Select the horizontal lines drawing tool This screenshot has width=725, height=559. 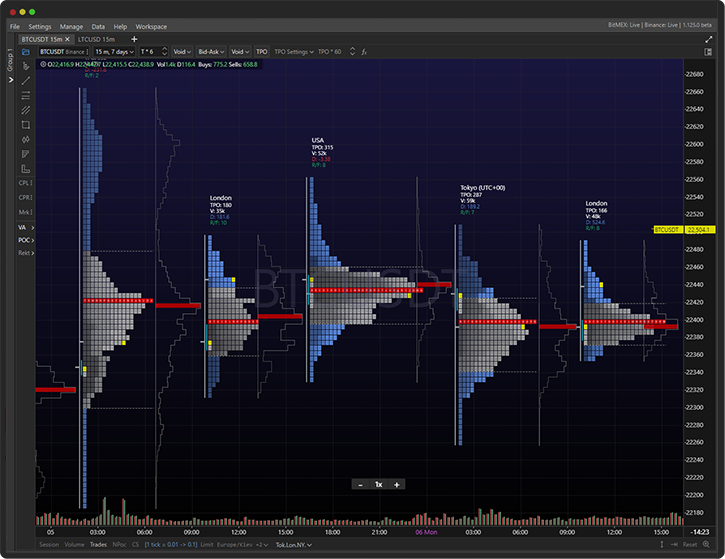26,95
